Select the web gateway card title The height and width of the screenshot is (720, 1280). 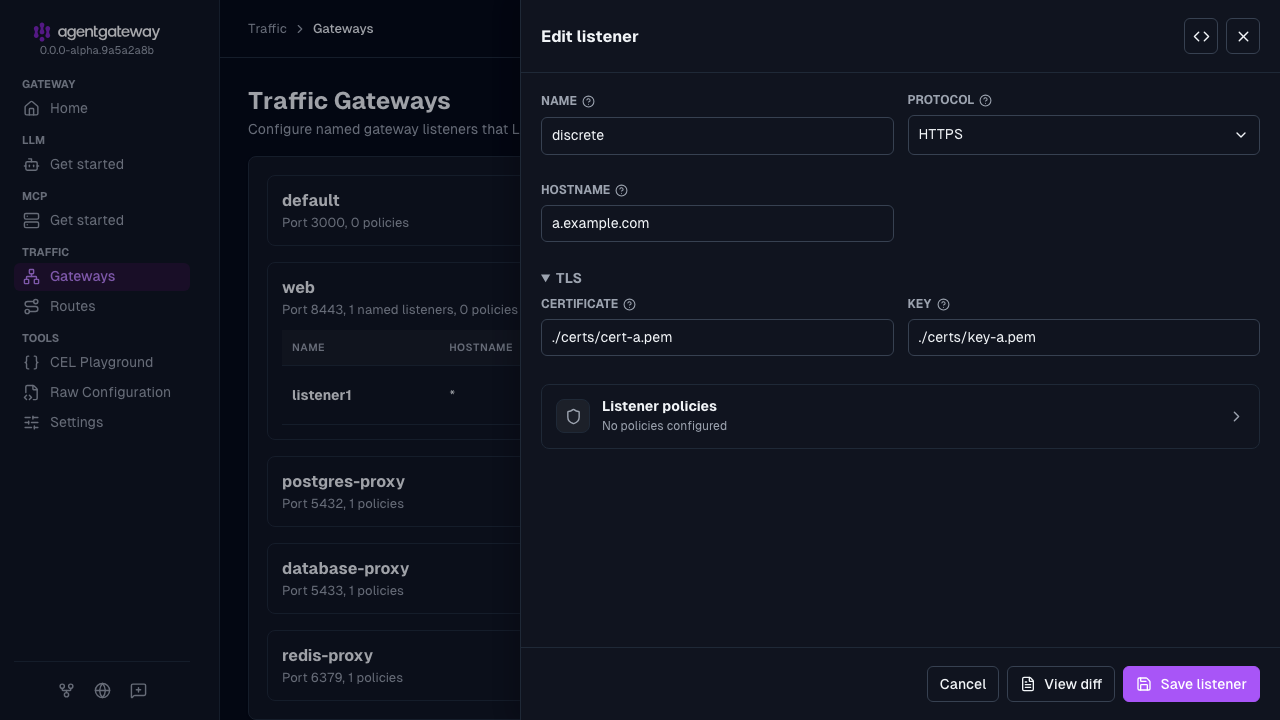[298, 287]
